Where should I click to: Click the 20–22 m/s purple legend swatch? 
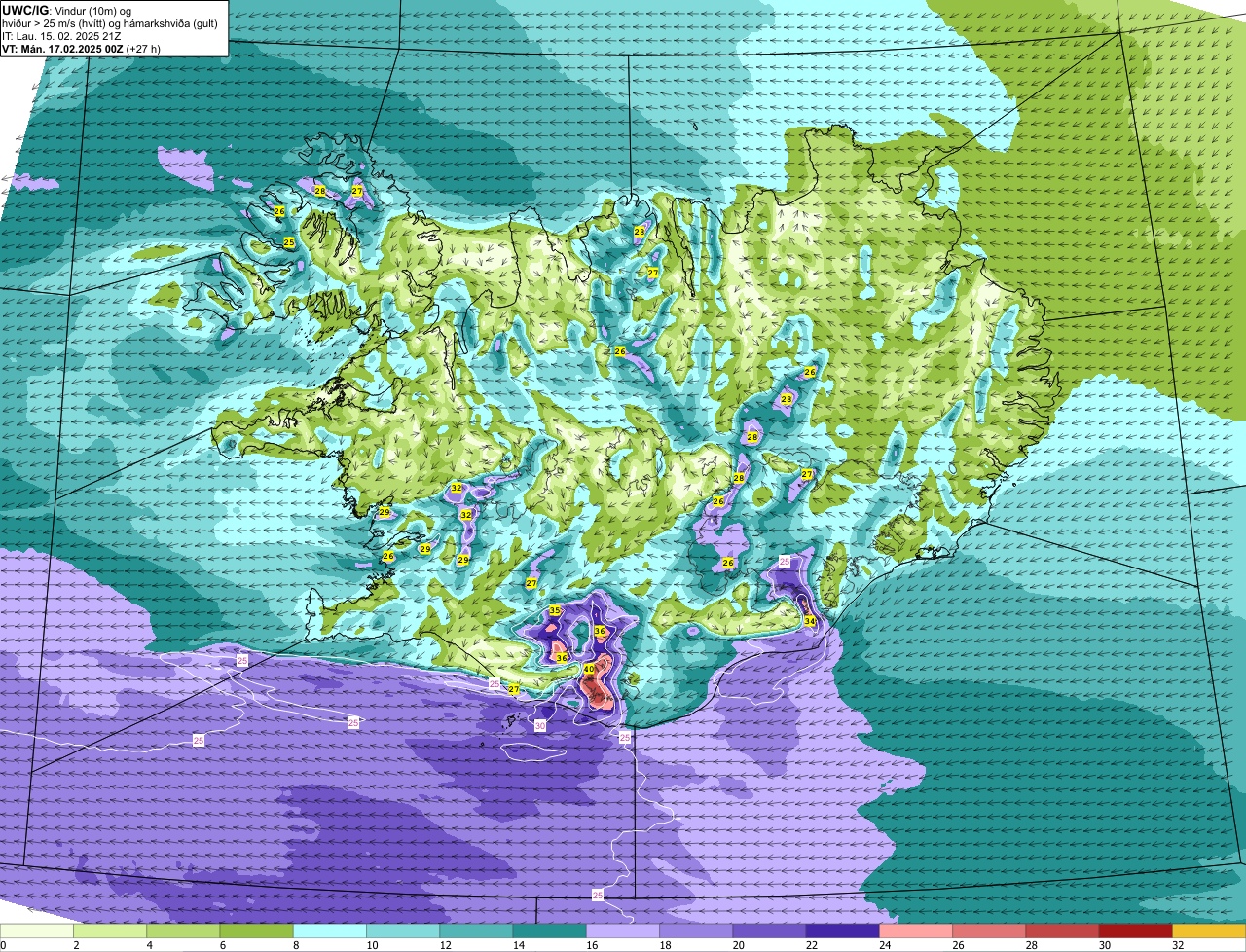769,932
